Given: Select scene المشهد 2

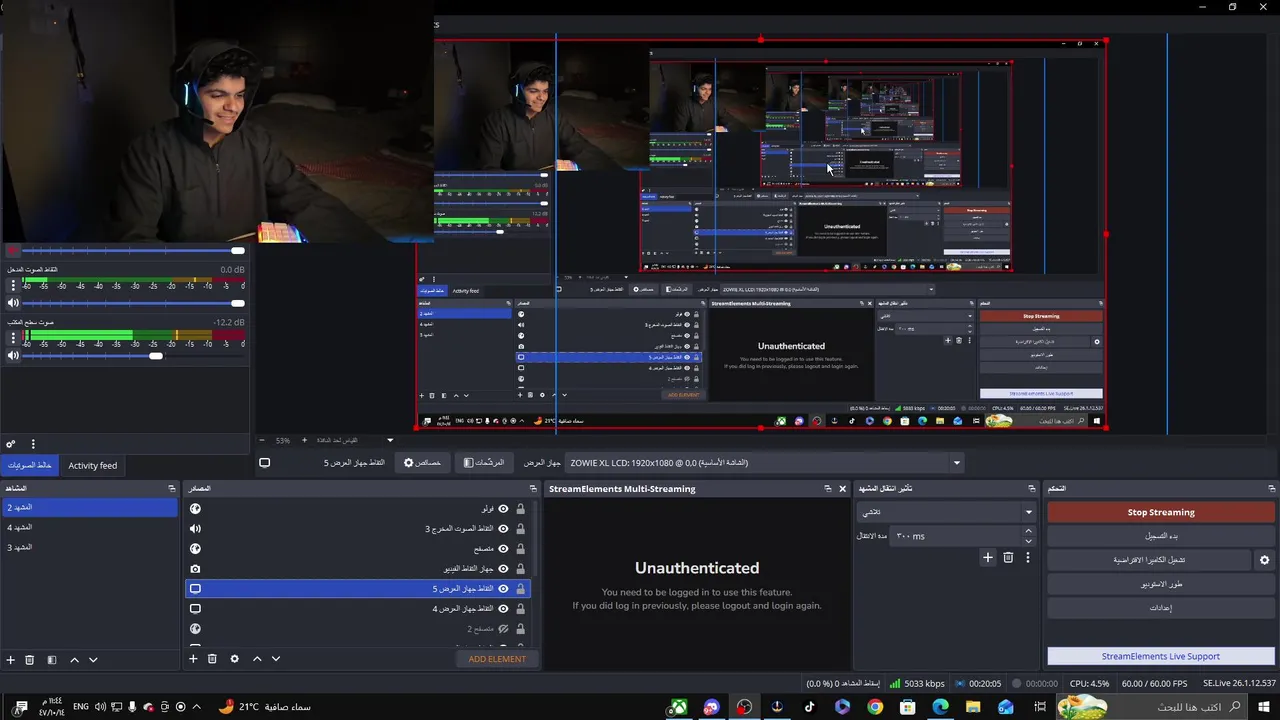Looking at the screenshot, I should [x=89, y=507].
